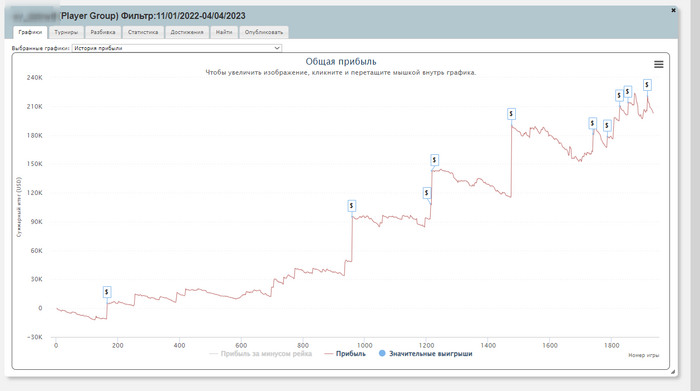Click the Общая прибыль chart title
This screenshot has width=700, height=391.
(341, 62)
